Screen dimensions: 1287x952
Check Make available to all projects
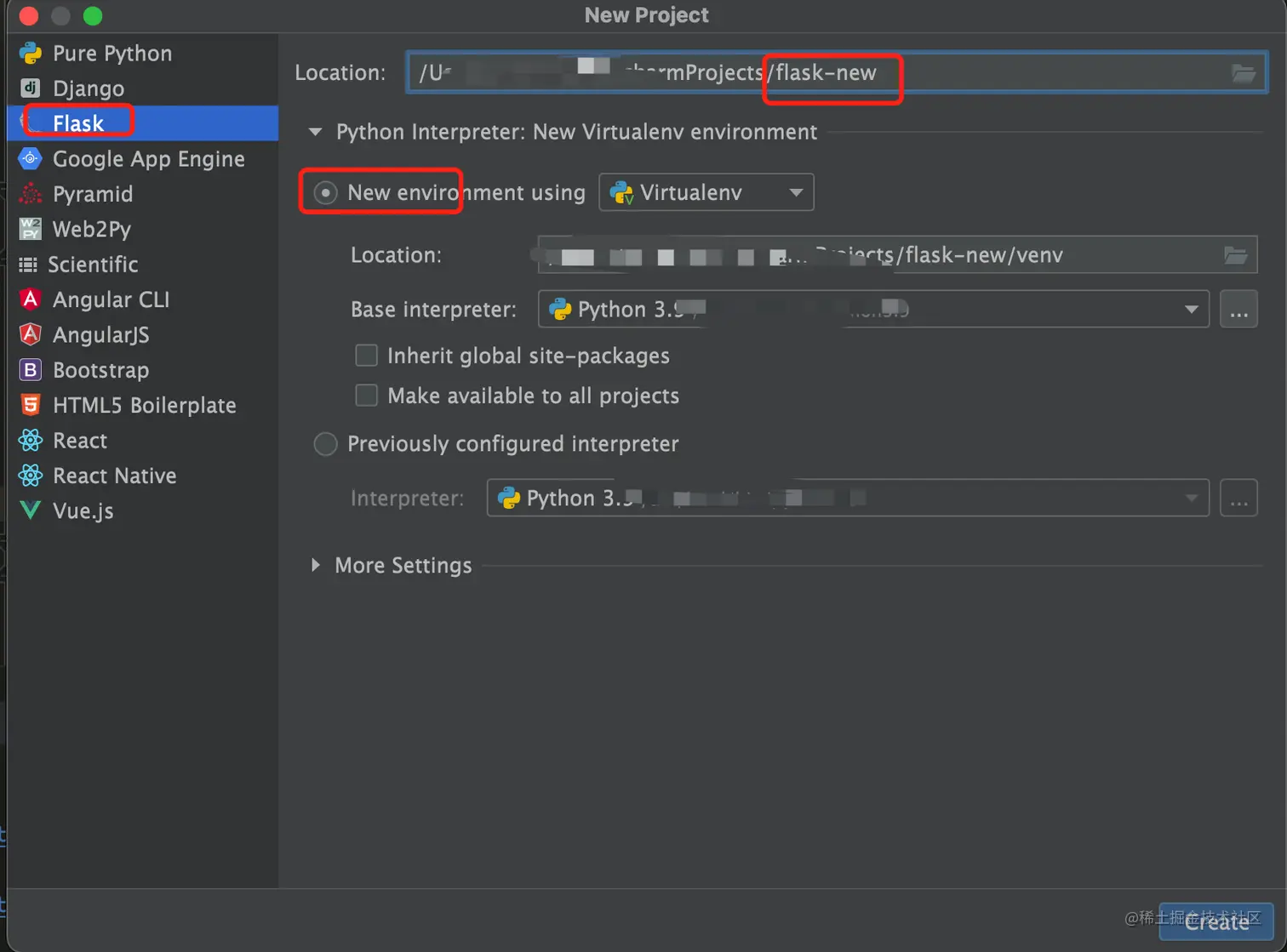[366, 396]
